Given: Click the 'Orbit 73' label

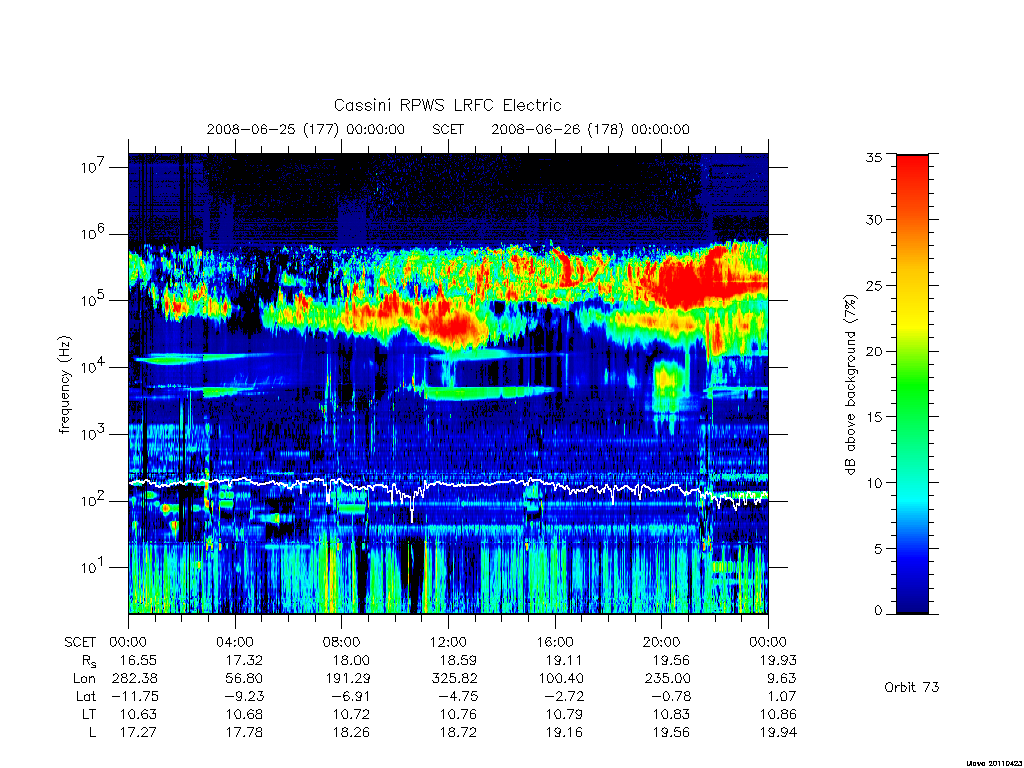Looking at the screenshot, I should pyautogui.click(x=912, y=687).
